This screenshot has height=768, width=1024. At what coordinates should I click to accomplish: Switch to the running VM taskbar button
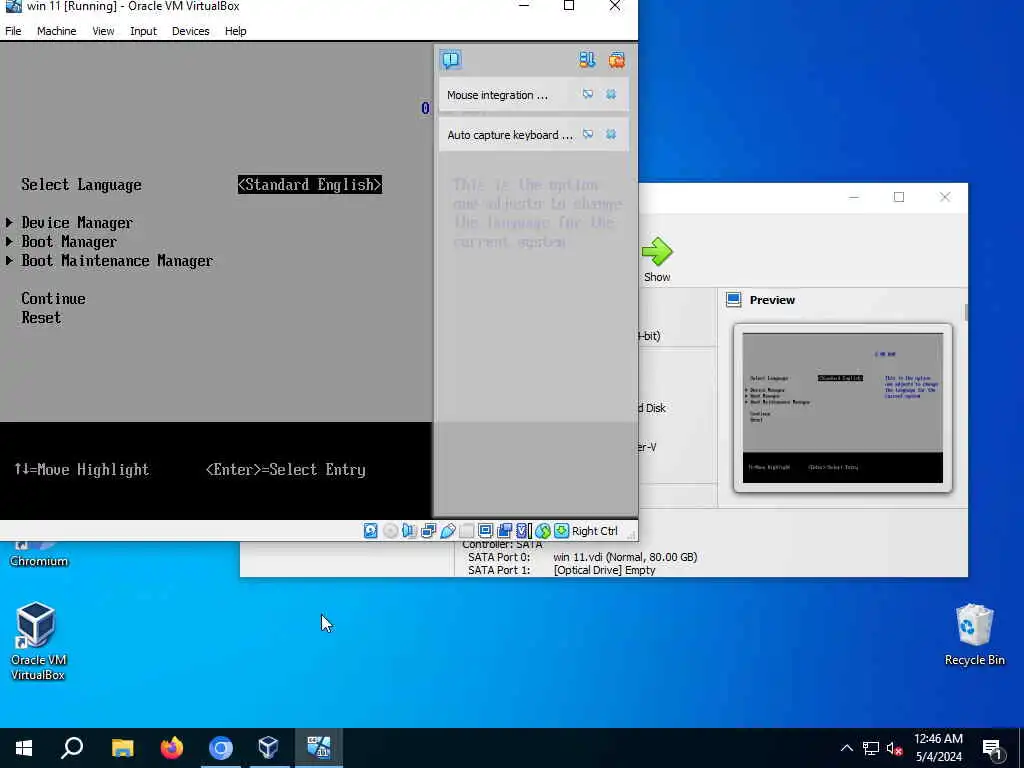click(x=318, y=748)
